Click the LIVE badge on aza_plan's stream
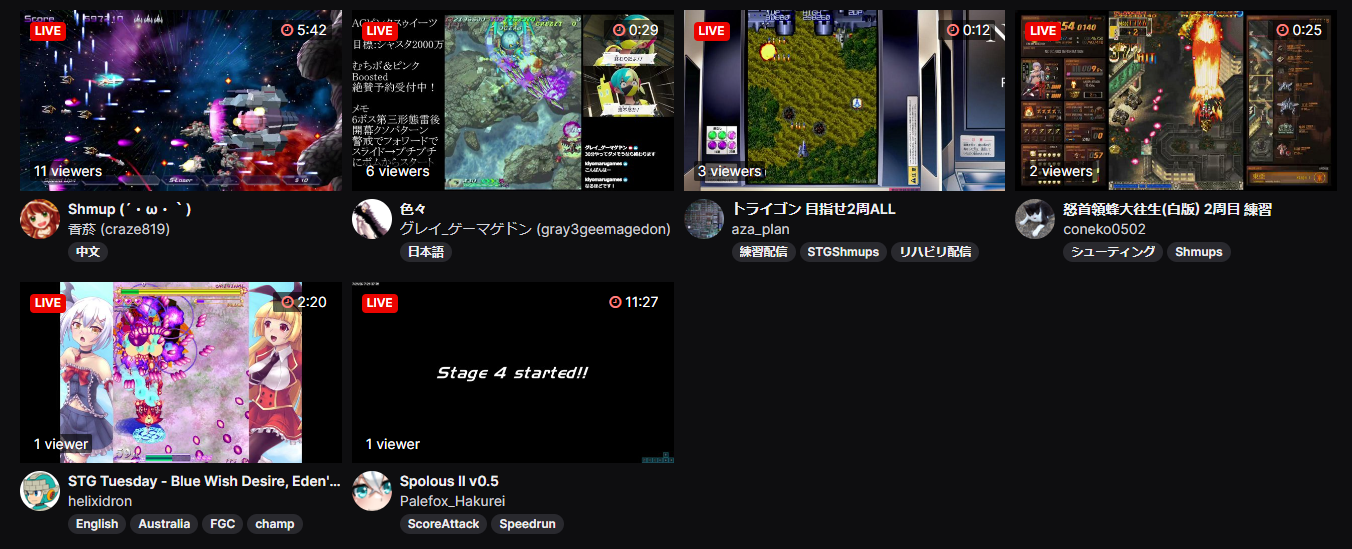This screenshot has width=1352, height=549. pos(711,30)
